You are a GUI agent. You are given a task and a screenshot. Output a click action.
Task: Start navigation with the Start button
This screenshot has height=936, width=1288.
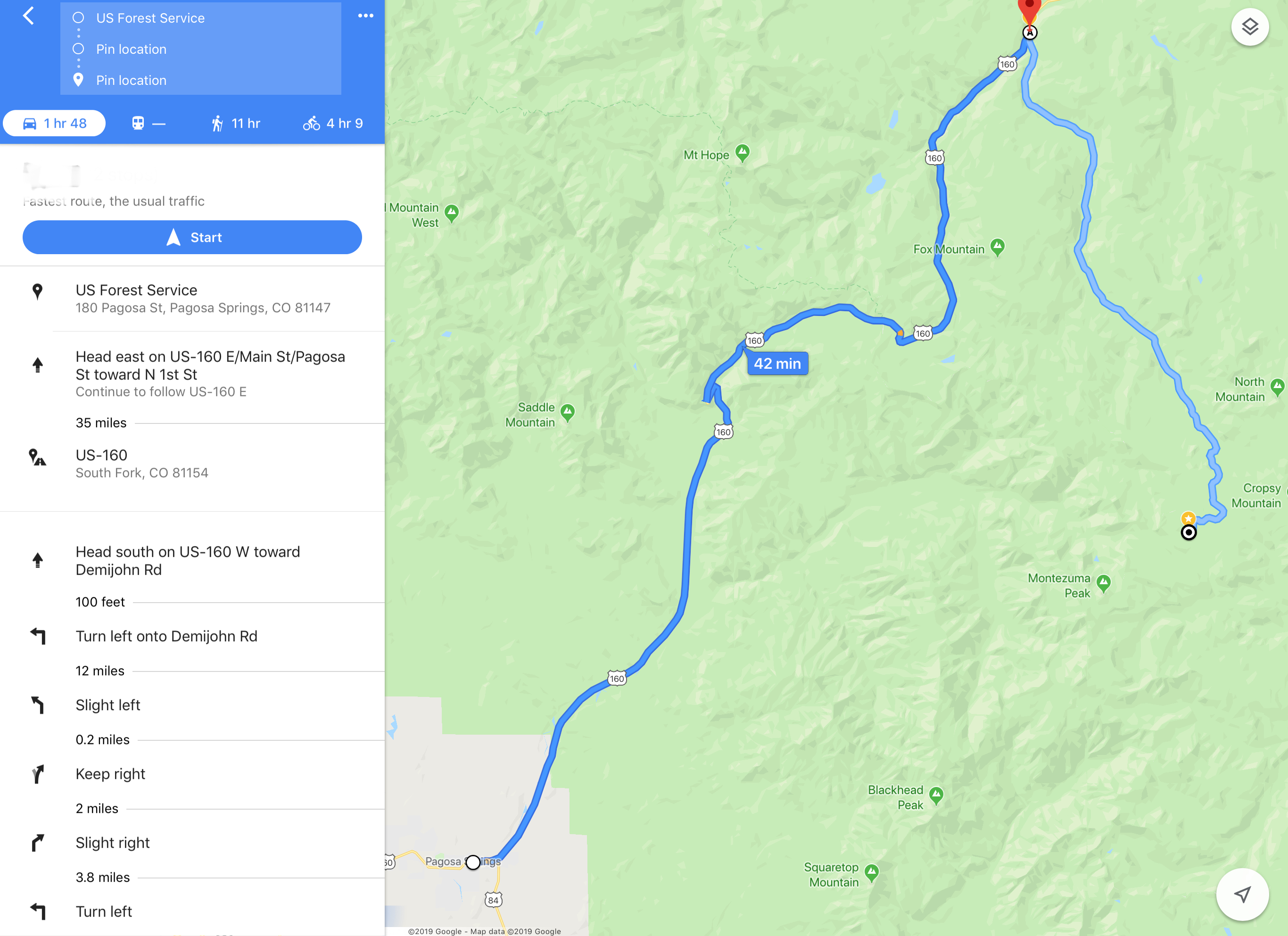pyautogui.click(x=192, y=237)
